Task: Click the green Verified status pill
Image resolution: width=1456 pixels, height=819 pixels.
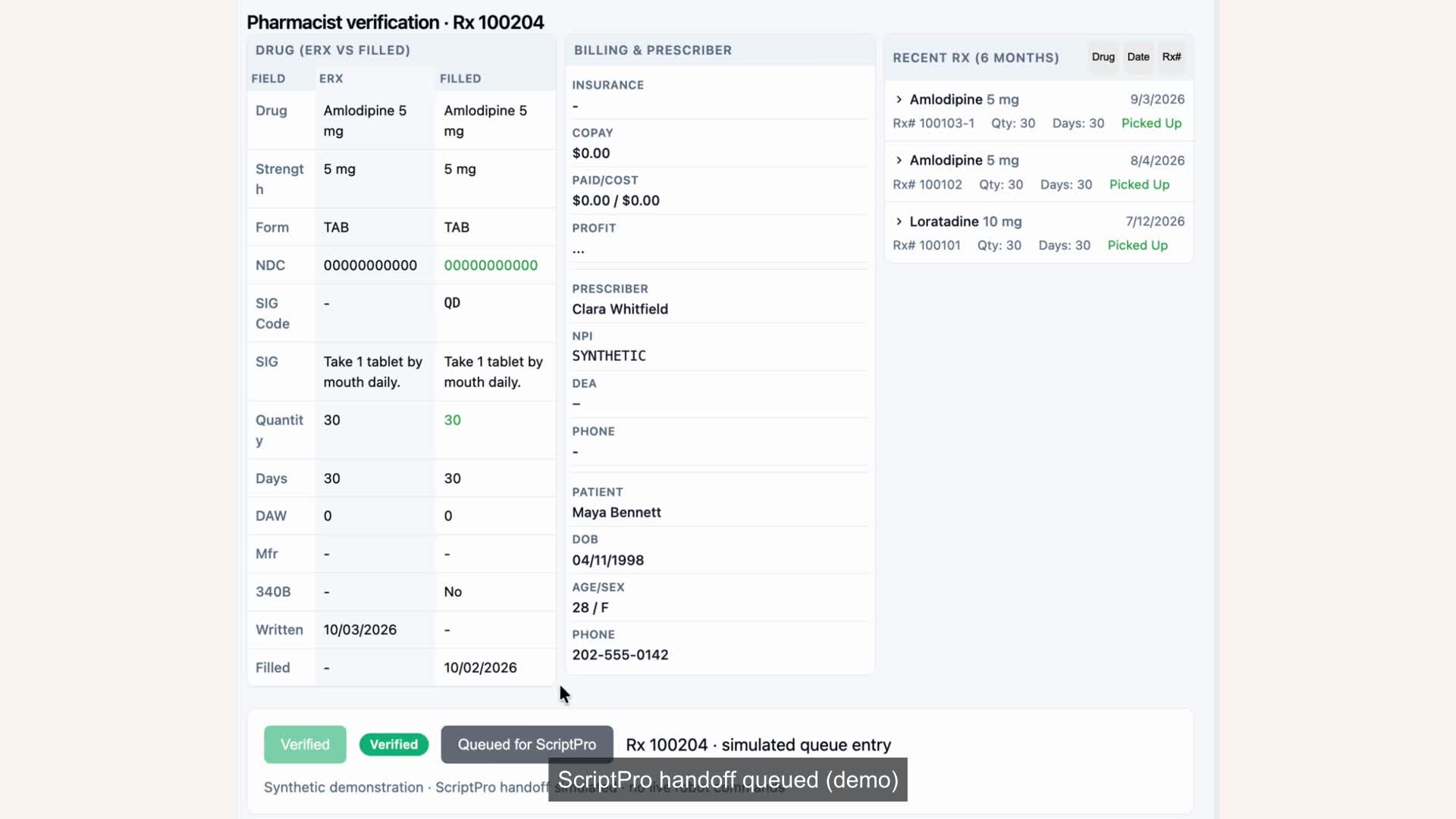Action: (x=394, y=745)
